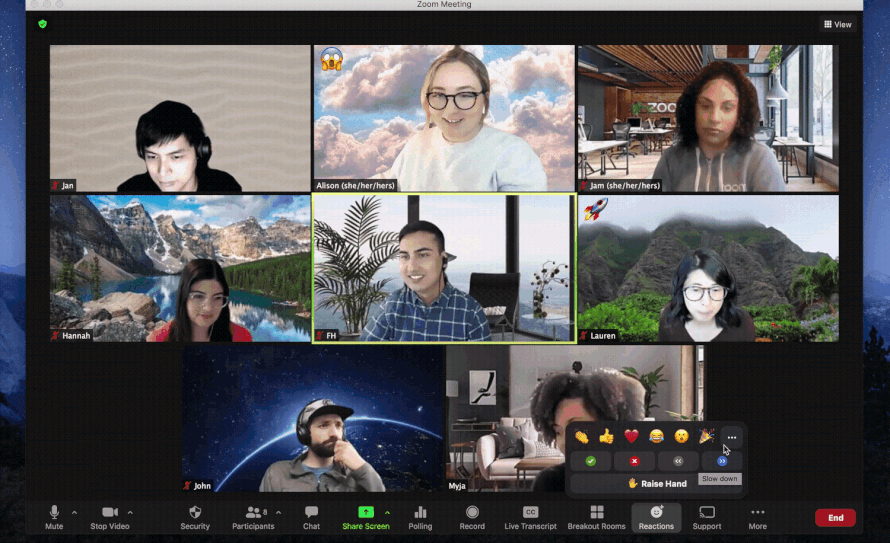Click the Jam (she/her/hers) name label
890x543 pixels.
[x=620, y=186]
